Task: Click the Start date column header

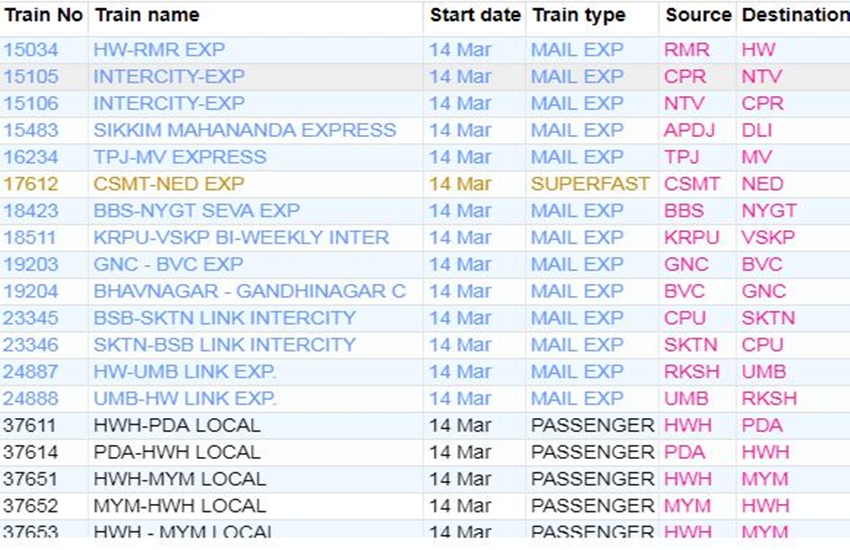Action: (x=475, y=15)
